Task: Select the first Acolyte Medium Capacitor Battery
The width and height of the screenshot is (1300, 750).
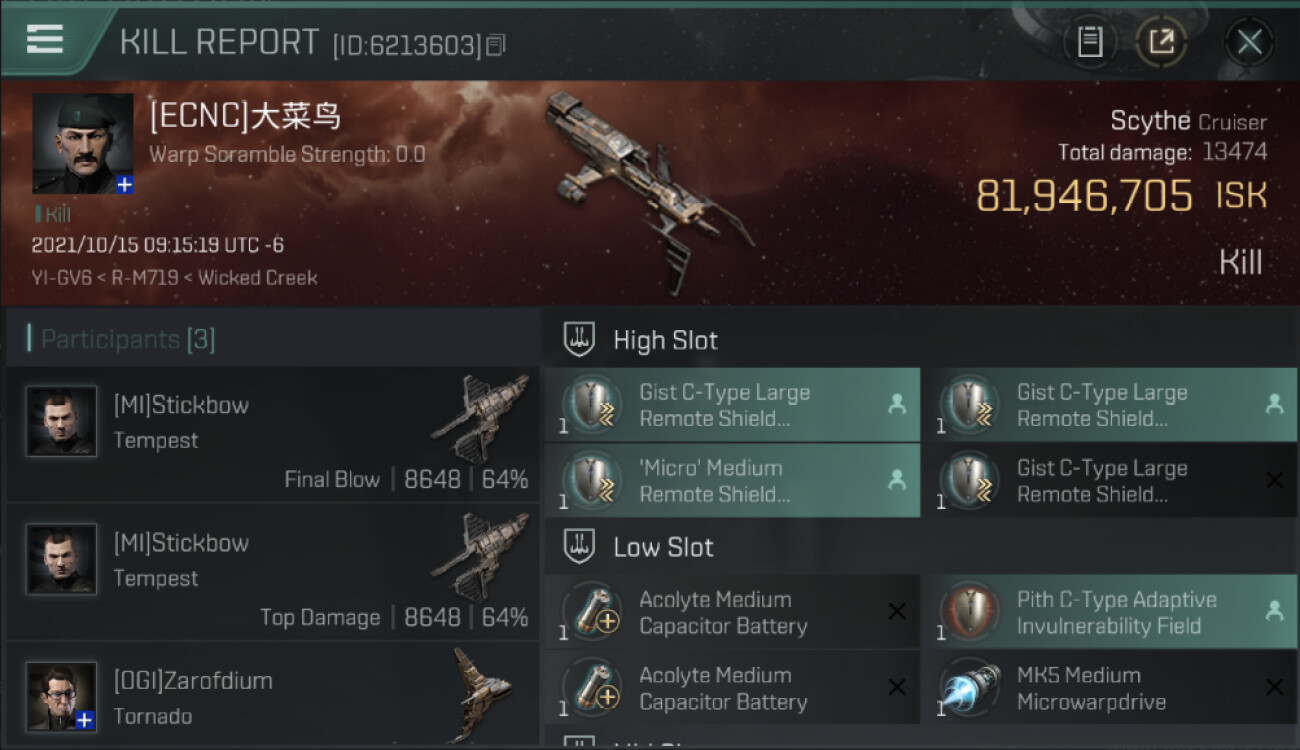Action: [732, 612]
